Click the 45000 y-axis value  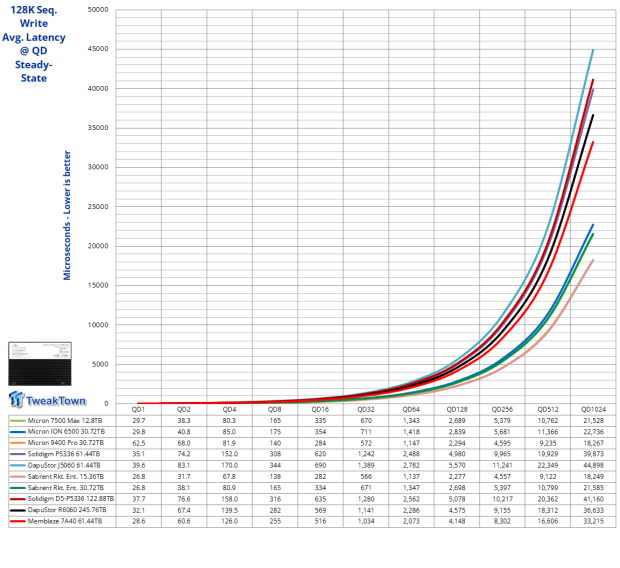tap(98, 49)
